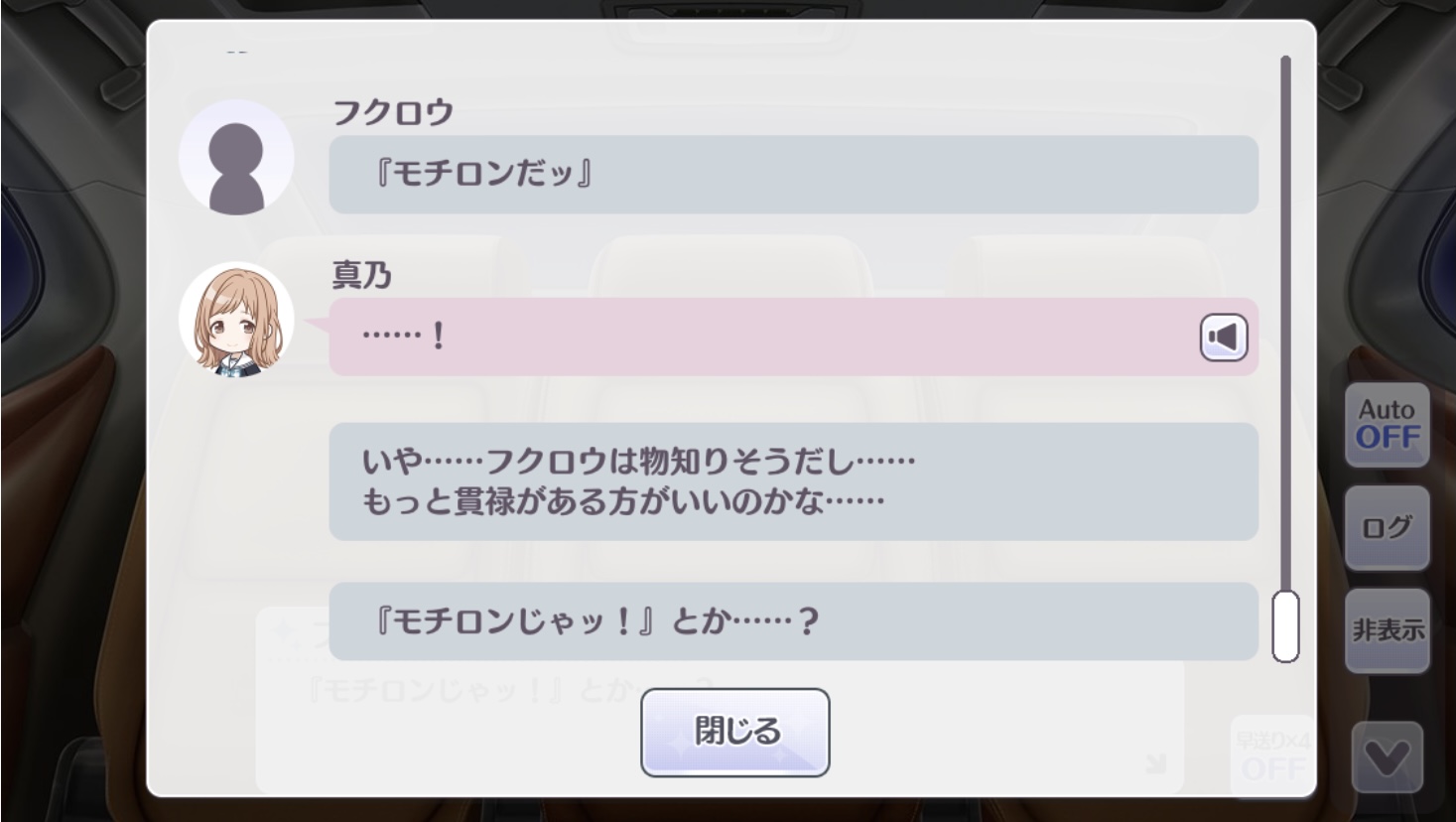Select the 『モチロンだッ』 message bubble
Viewport: 1456px width, 822px height.
click(x=793, y=175)
